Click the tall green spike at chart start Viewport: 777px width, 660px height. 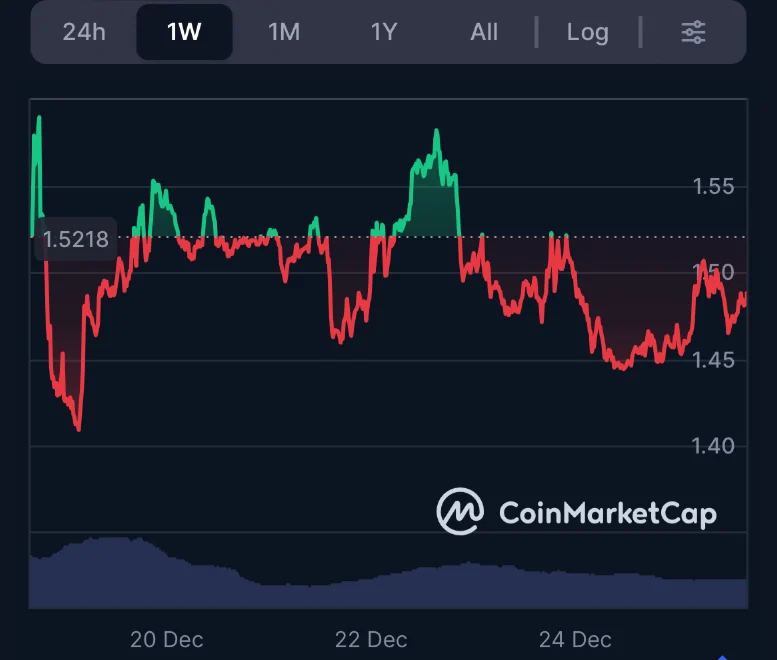39,120
